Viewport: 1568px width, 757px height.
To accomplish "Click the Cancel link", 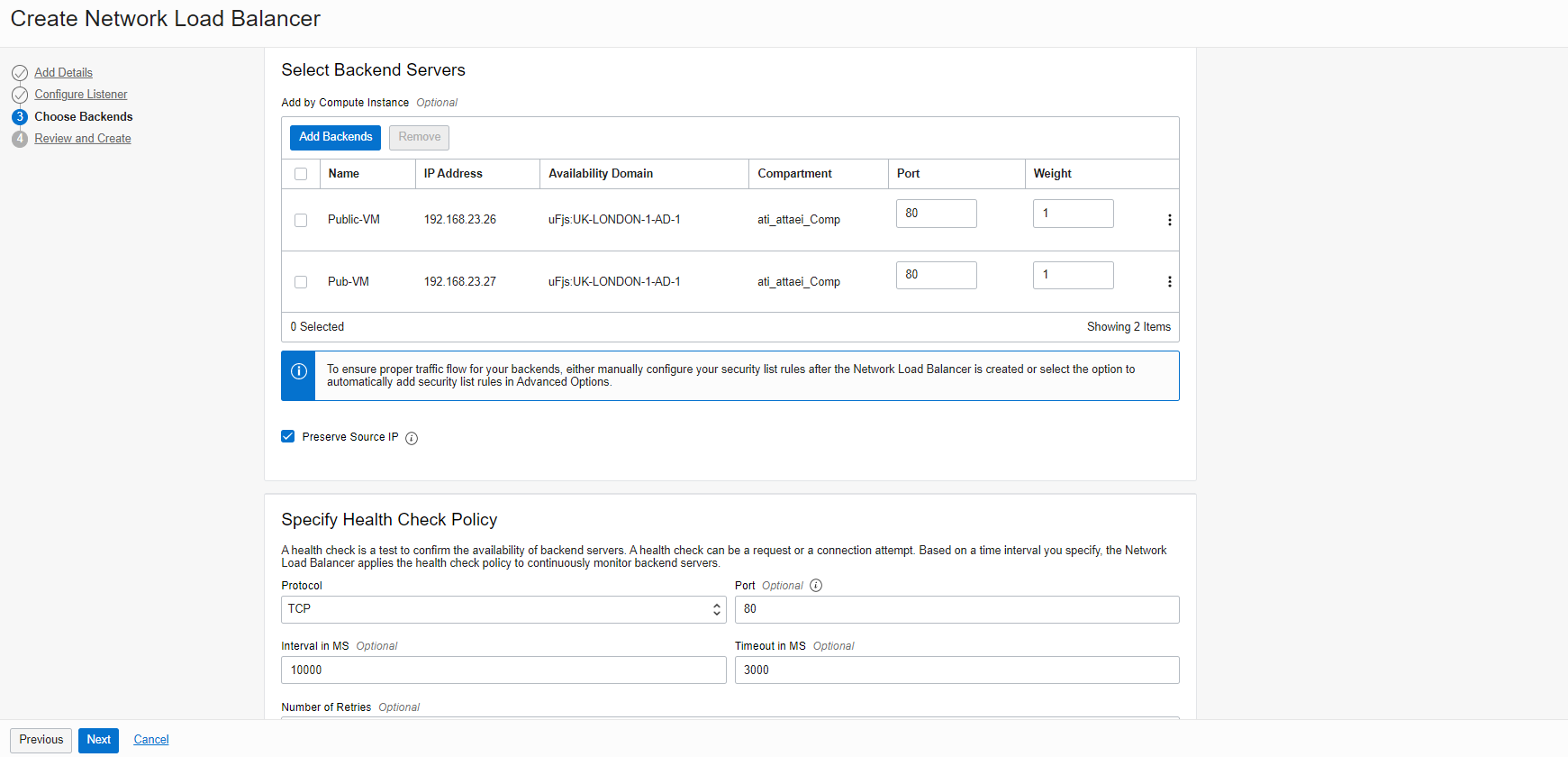I will [x=151, y=740].
